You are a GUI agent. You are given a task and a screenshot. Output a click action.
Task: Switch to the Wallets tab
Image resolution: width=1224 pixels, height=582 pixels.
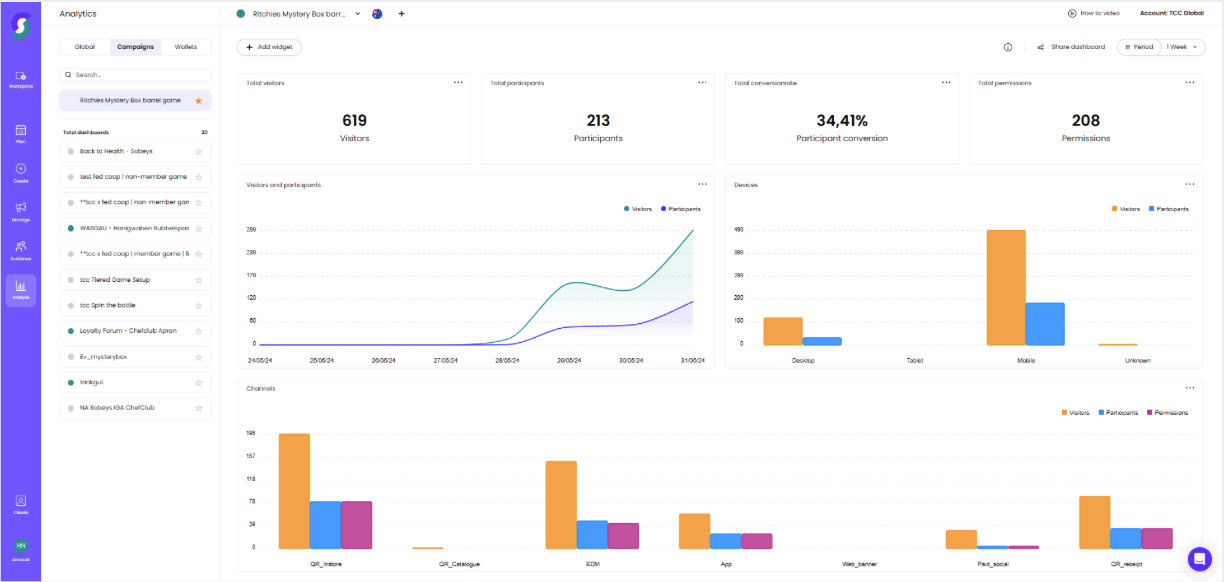point(186,47)
